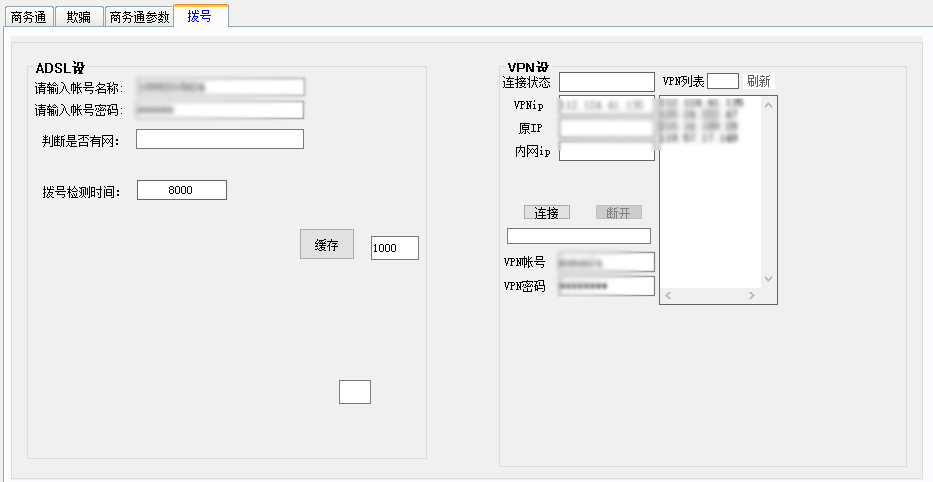The height and width of the screenshot is (482, 933).
Task: Open the 欺骗 tab
Action: click(78, 17)
